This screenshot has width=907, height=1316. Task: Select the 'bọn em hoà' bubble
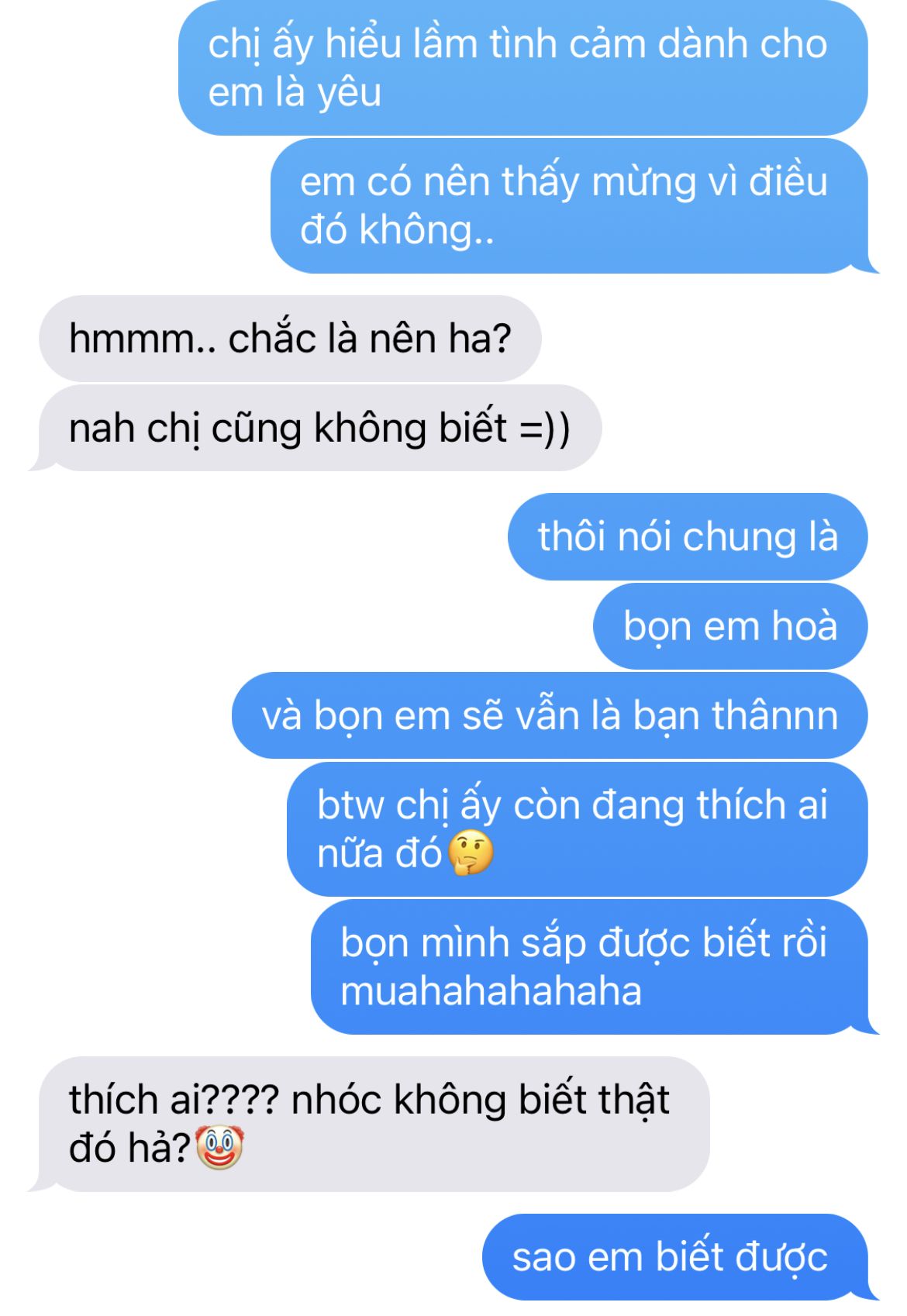click(730, 625)
